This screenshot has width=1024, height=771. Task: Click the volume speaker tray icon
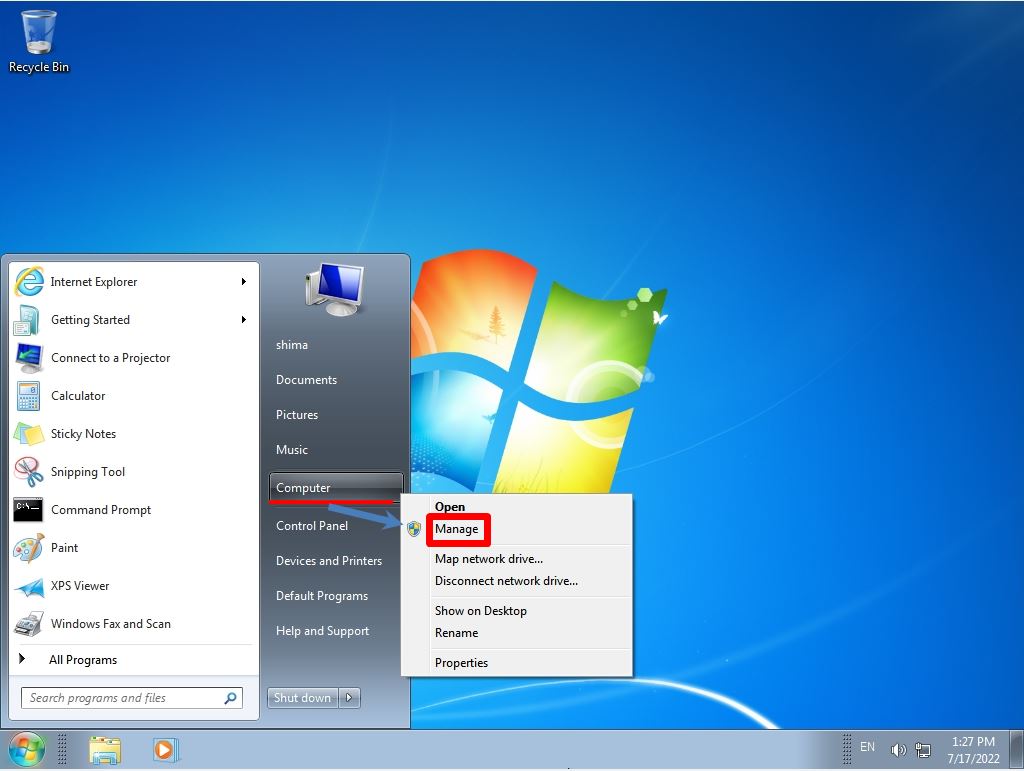click(x=899, y=750)
